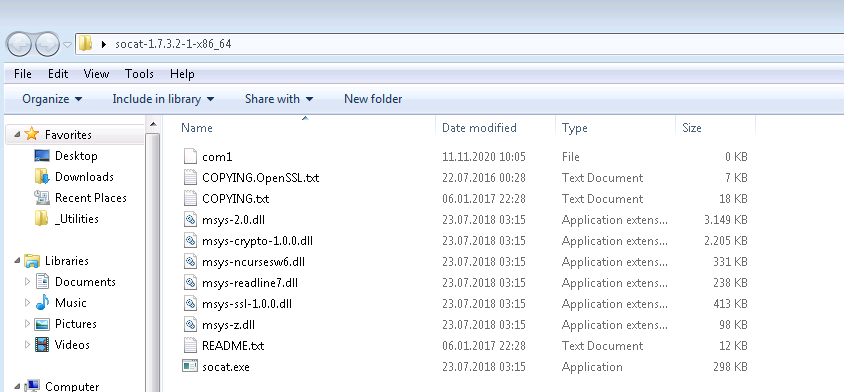Click the 3.149 KB size value
The width and height of the screenshot is (844, 392).
pyautogui.click(x=725, y=220)
